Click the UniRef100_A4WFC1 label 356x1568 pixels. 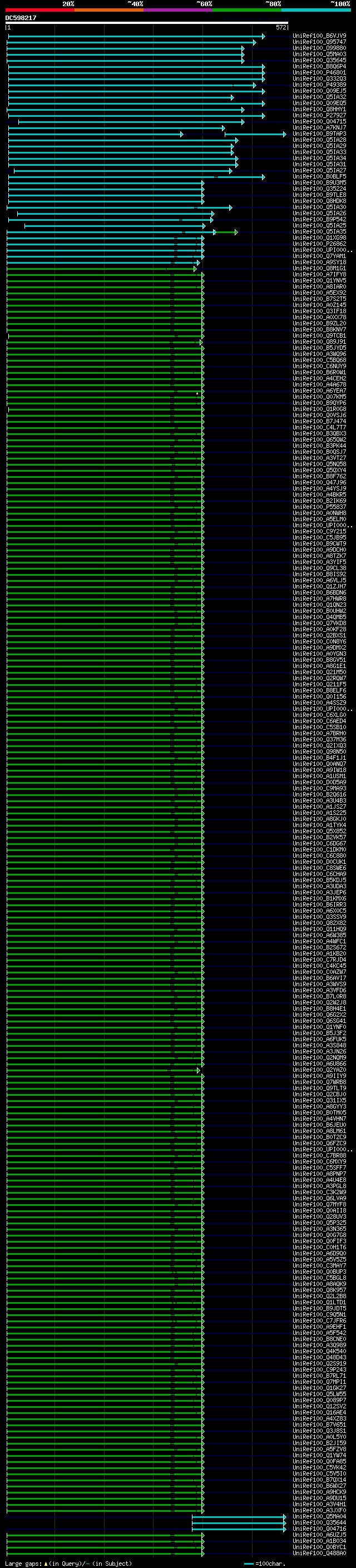(319, 942)
